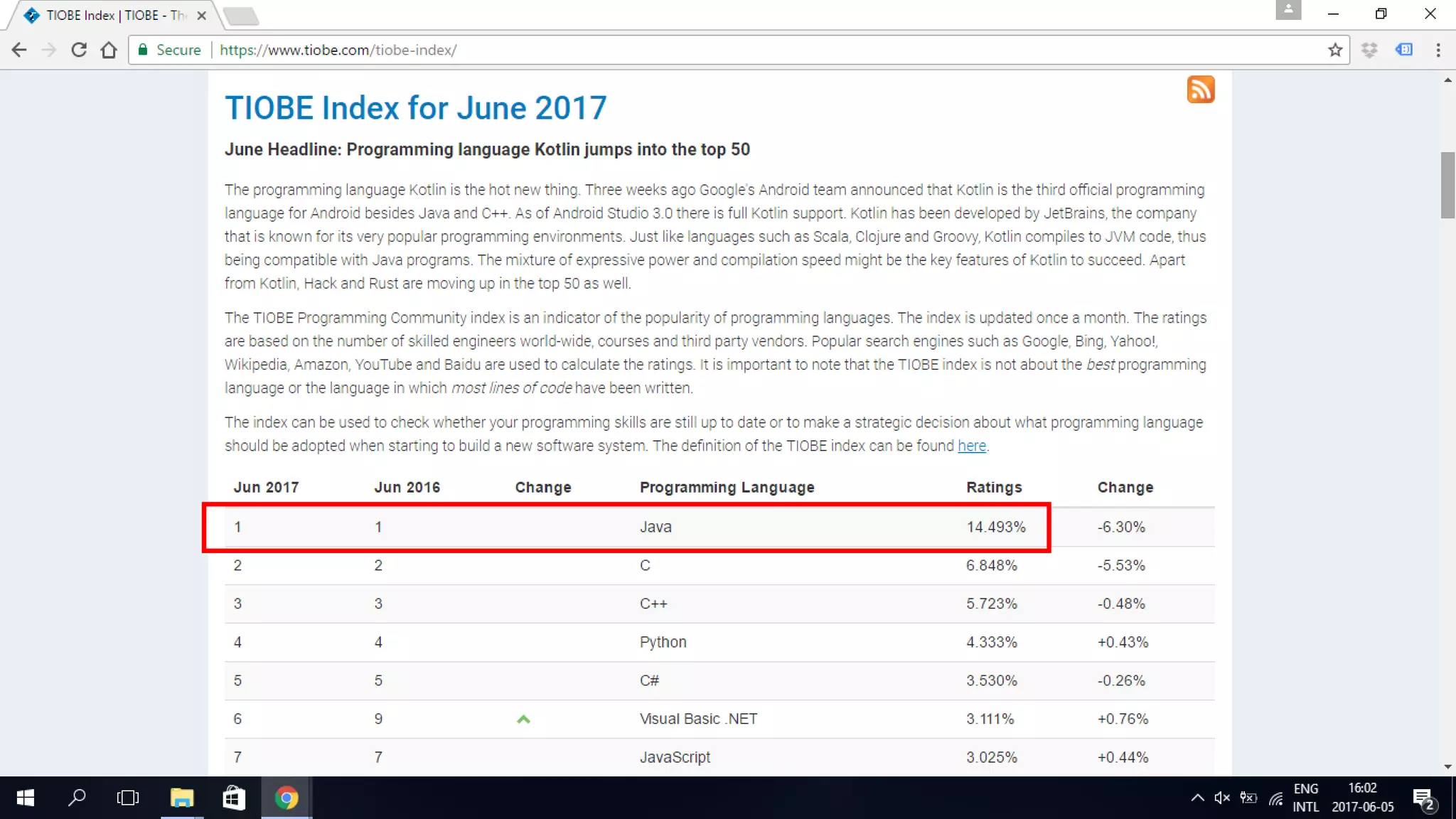Screen dimensions: 1456x819
Task: Click the URL address bar field
Action: click(x=711, y=50)
